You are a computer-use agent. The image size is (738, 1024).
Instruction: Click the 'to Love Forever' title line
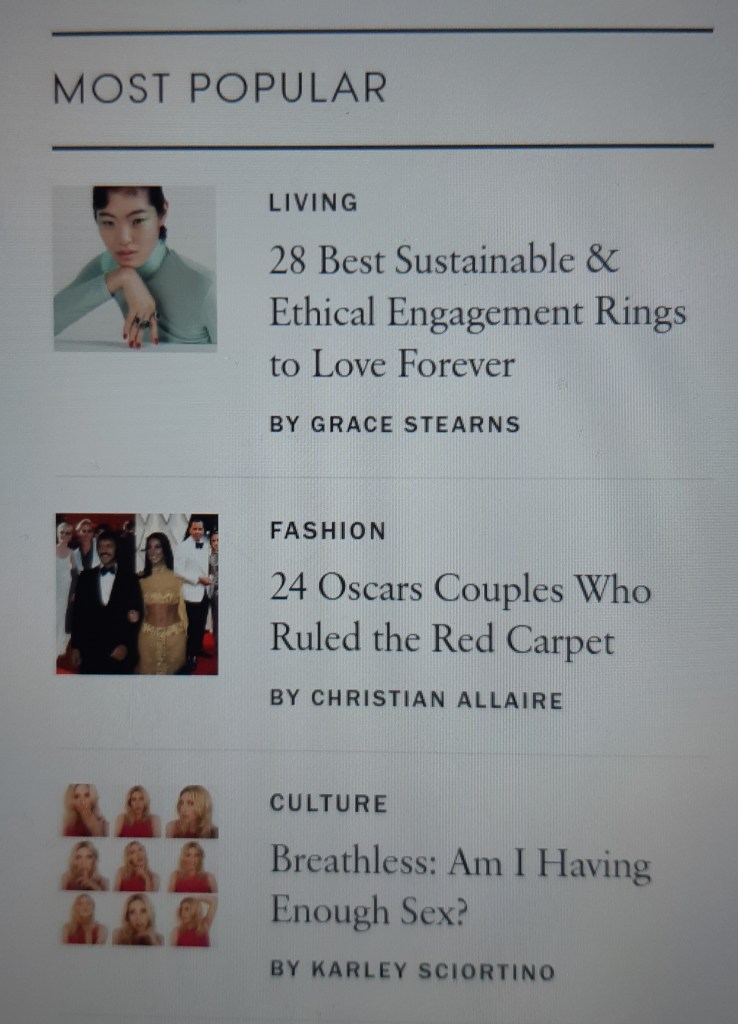tap(393, 364)
